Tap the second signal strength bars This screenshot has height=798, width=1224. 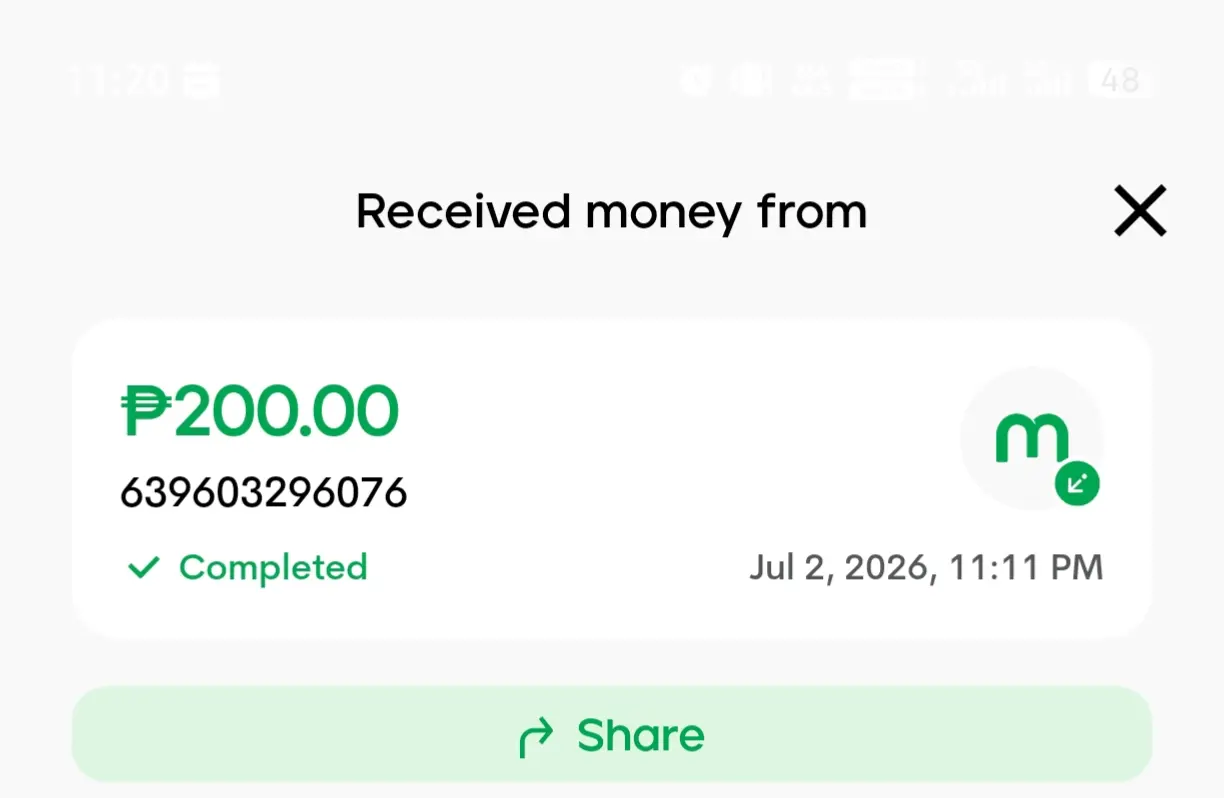click(1051, 80)
